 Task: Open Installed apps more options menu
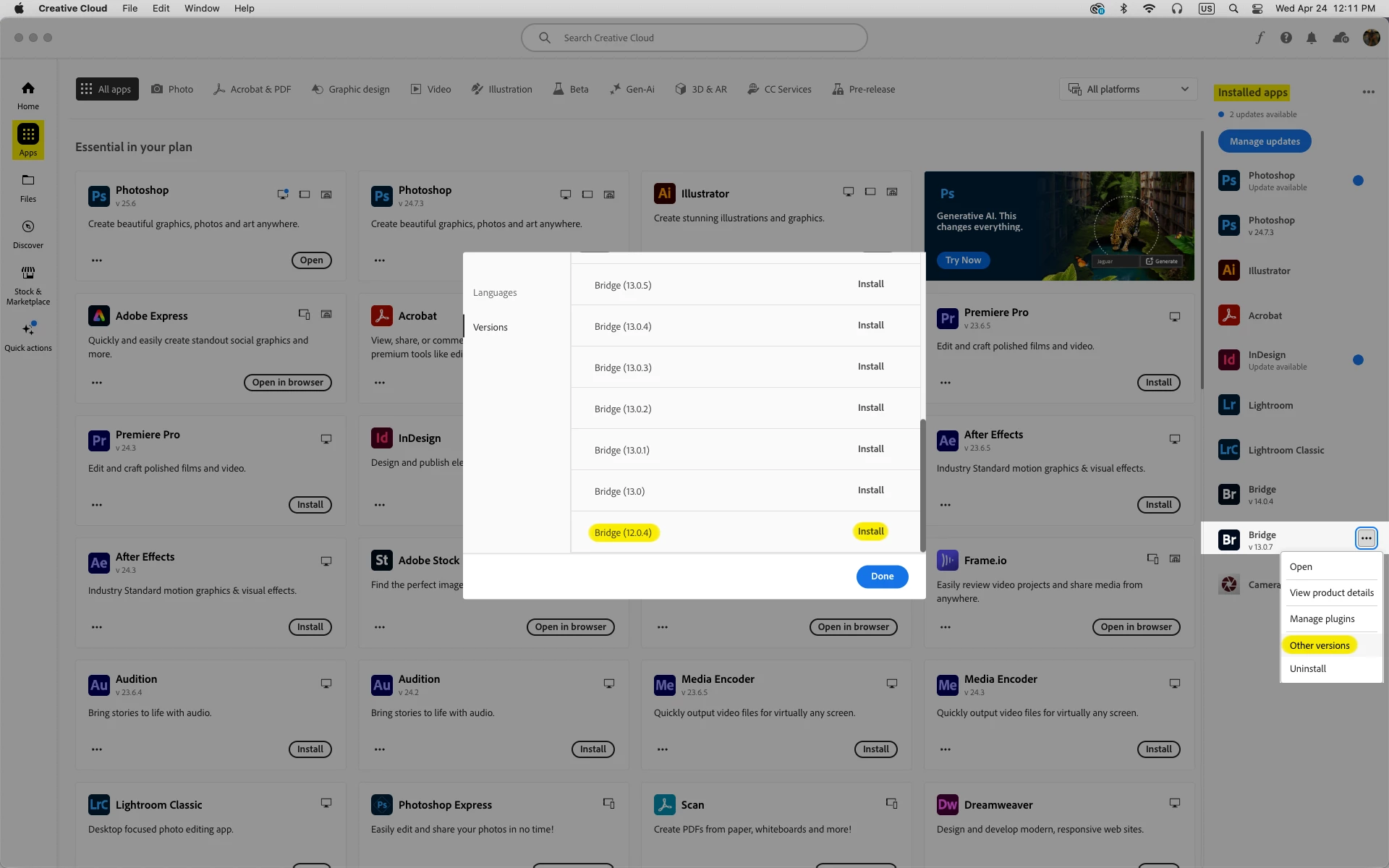click(x=1367, y=92)
